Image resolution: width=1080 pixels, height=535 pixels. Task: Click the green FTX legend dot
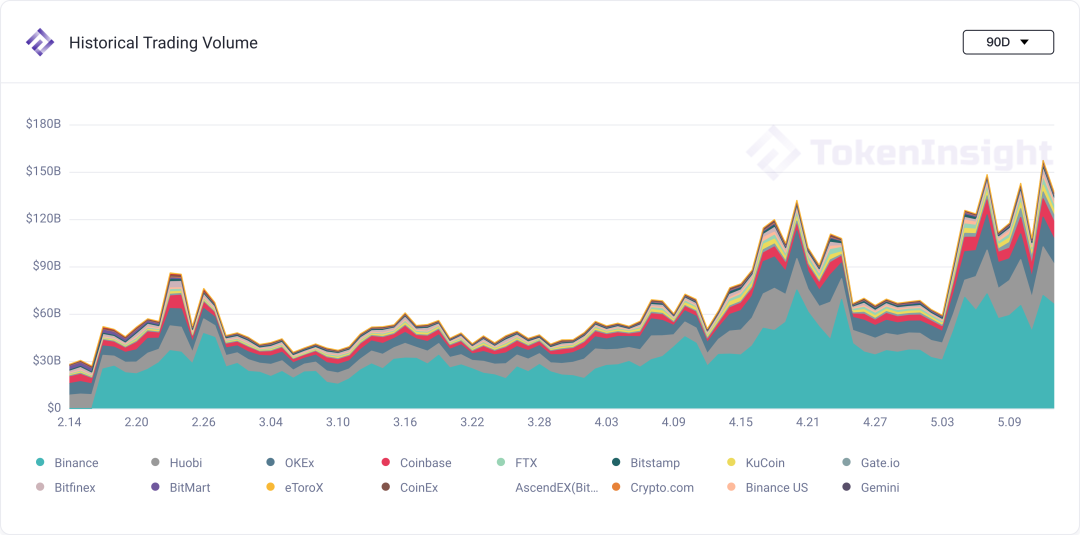pos(501,463)
